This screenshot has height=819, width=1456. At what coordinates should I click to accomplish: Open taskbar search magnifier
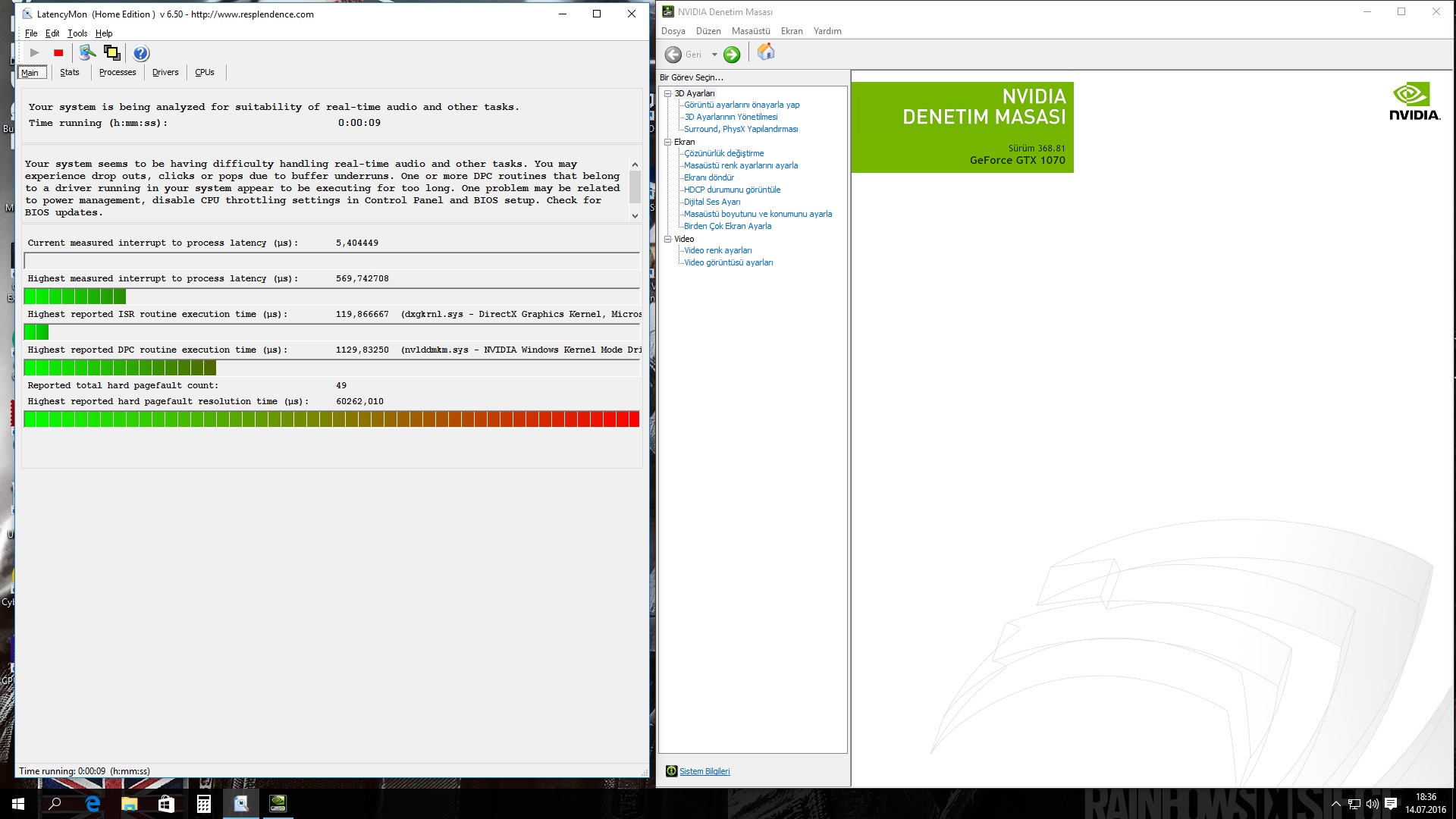55,804
